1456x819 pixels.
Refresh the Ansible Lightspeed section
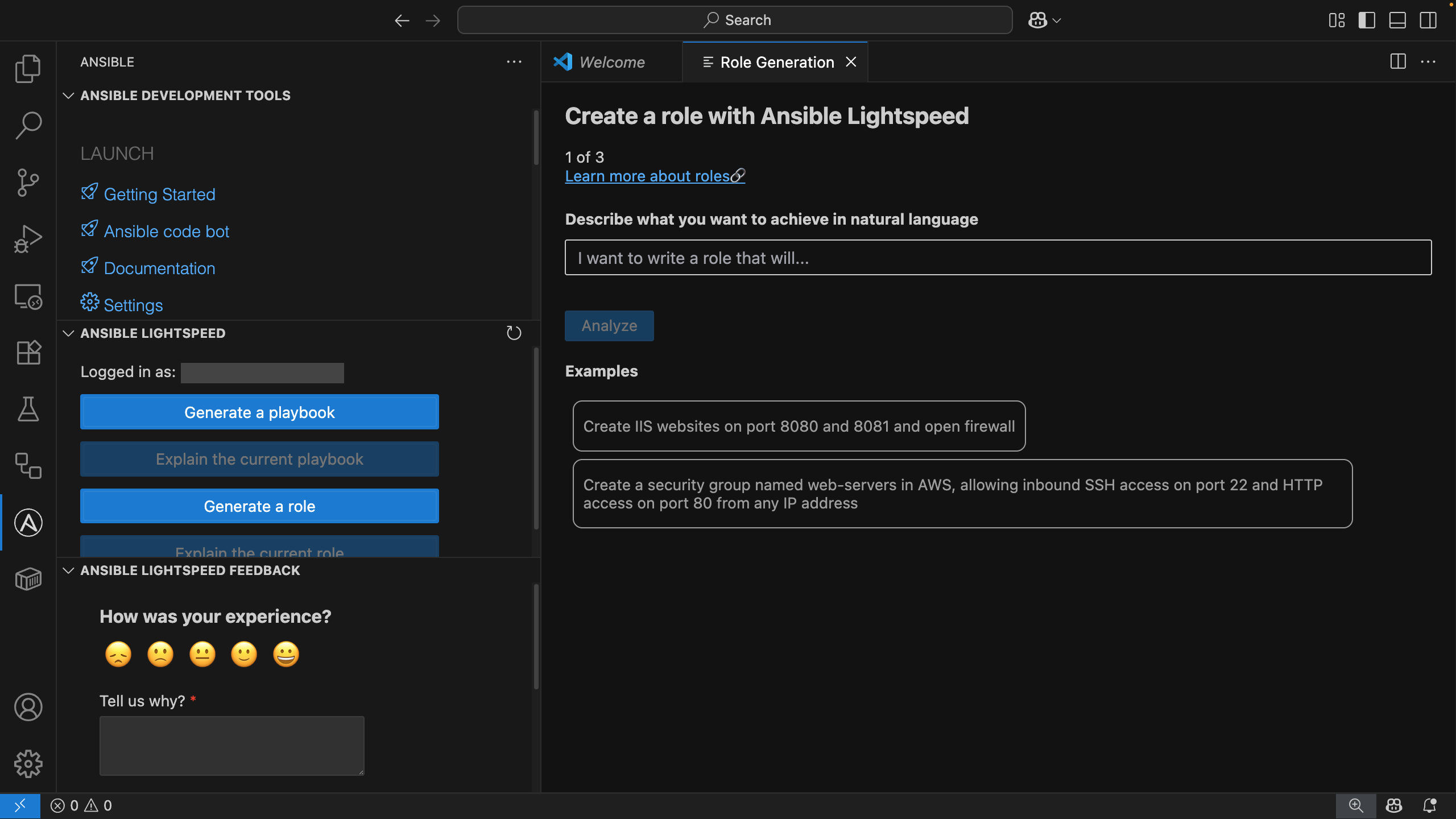[x=514, y=333]
